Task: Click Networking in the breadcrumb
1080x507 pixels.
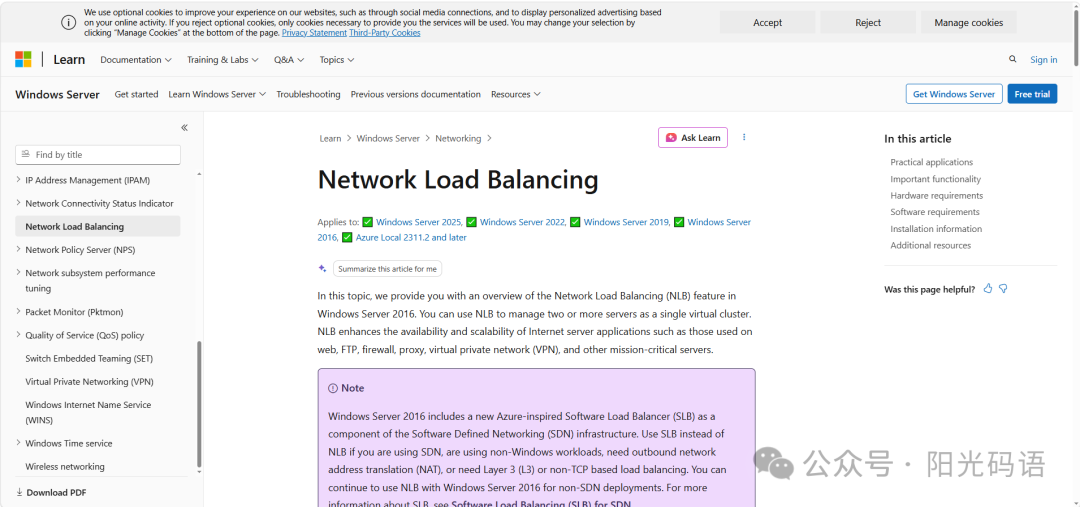Action: click(x=458, y=138)
